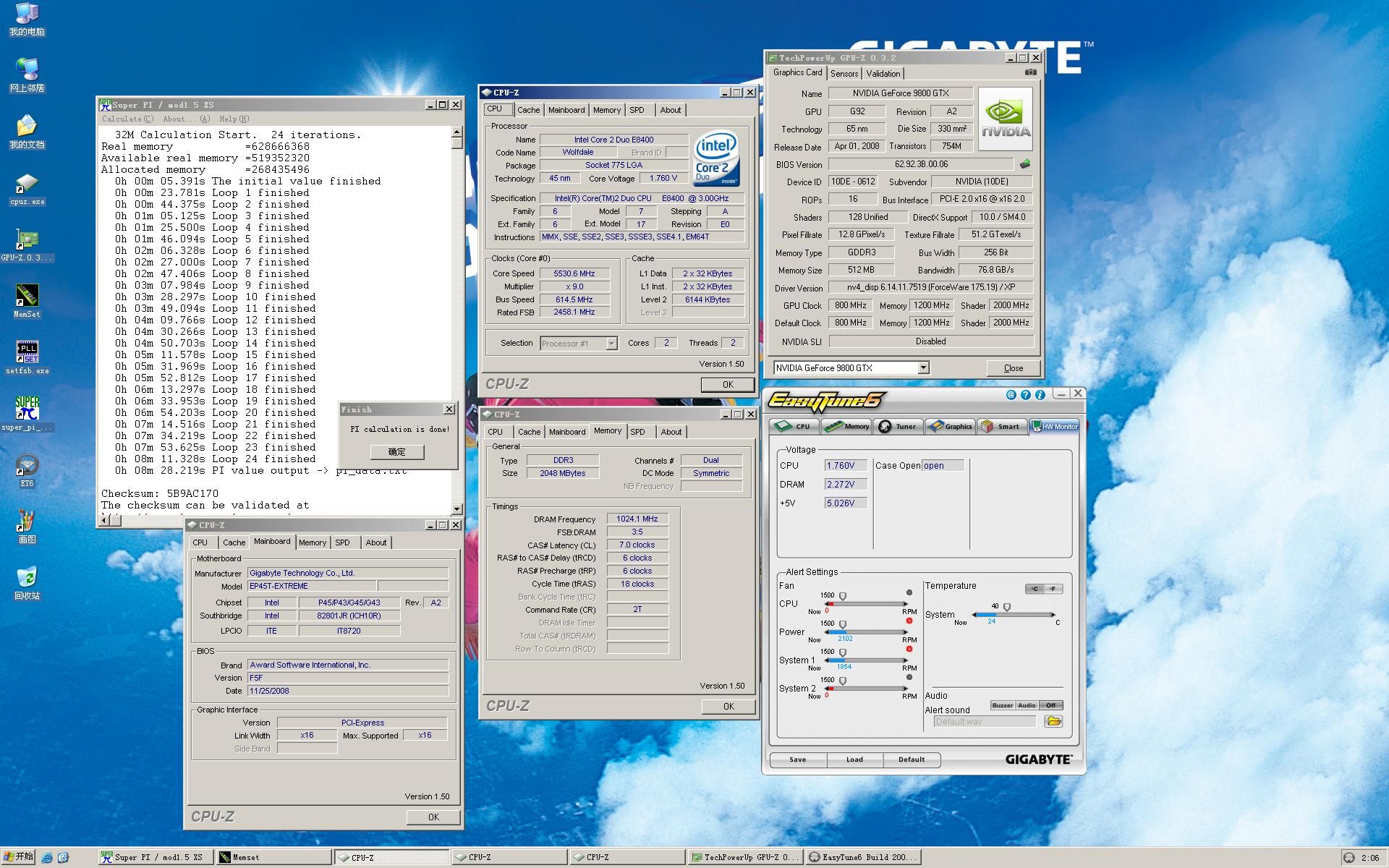This screenshot has height=868, width=1389.
Task: Set alert sound to Audio
Action: pos(1027,705)
